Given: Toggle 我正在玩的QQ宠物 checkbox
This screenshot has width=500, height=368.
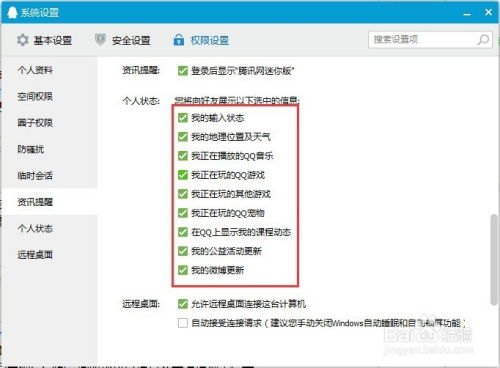Looking at the screenshot, I should click(183, 213).
